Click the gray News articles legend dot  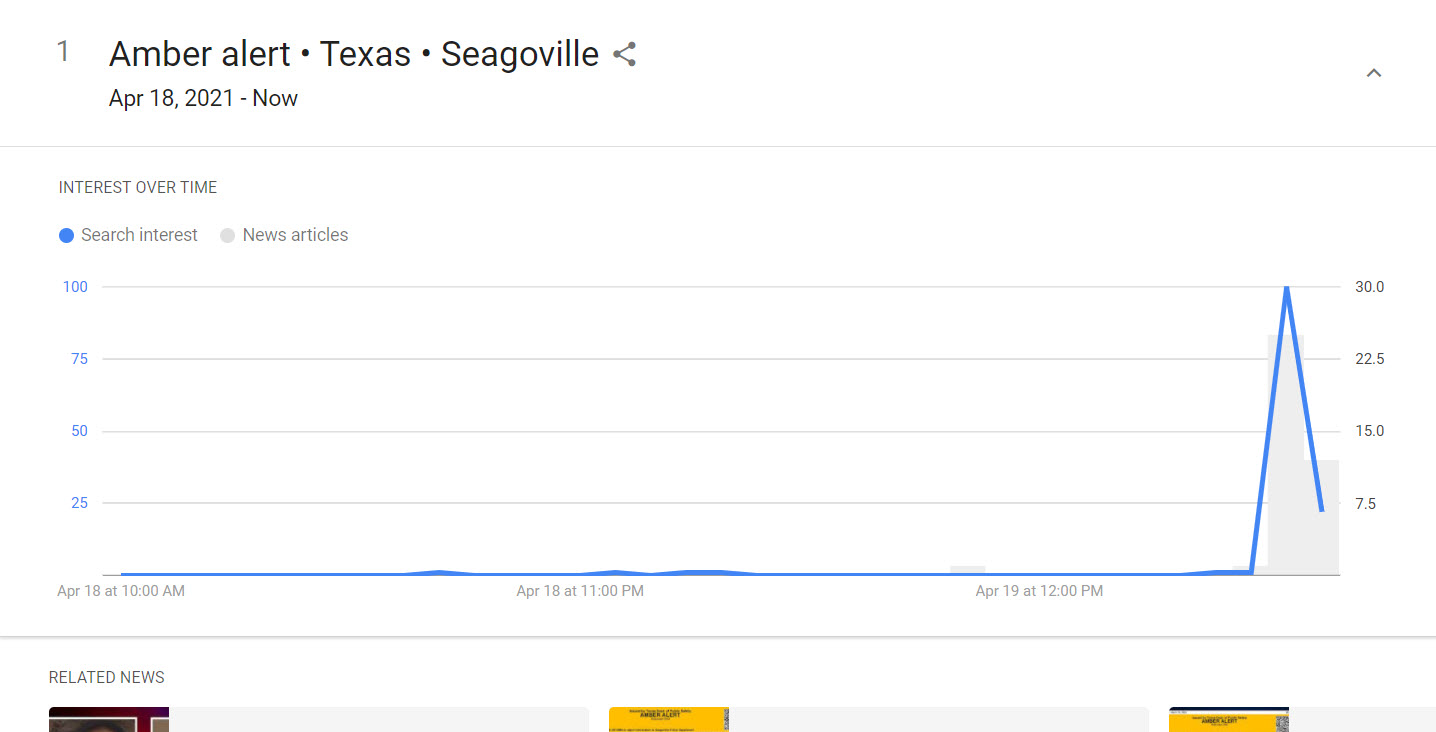(228, 234)
